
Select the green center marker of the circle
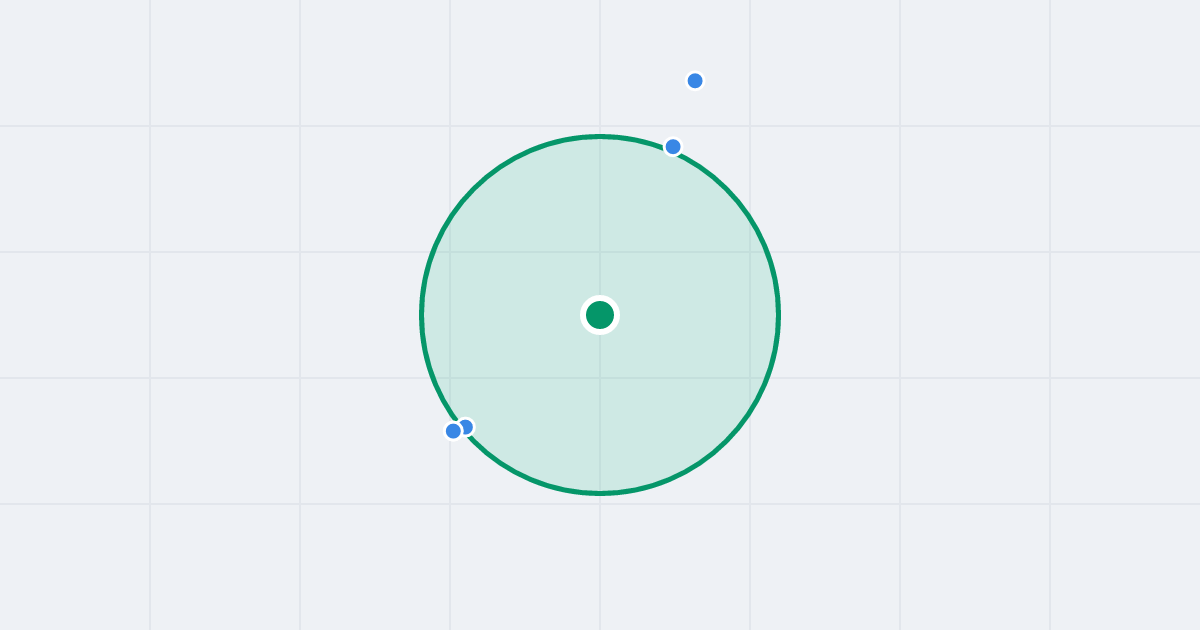click(x=600, y=315)
